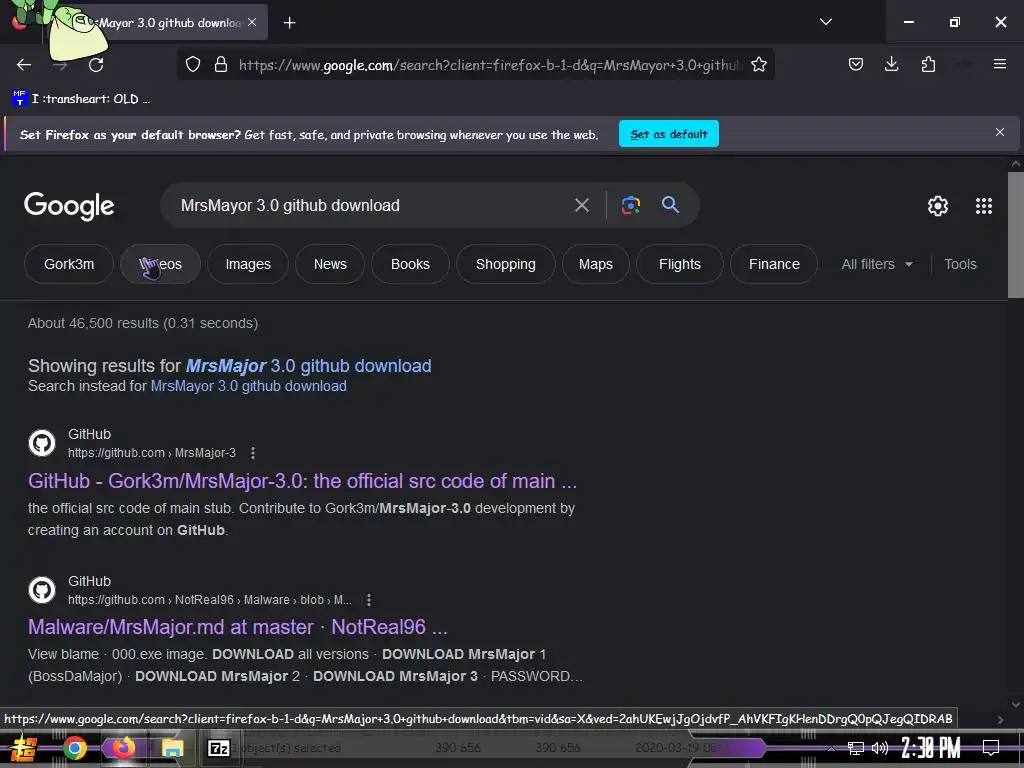Close the MrsMayor 3.0 github download tab
Viewport: 1024px width, 768px height.
(x=252, y=22)
